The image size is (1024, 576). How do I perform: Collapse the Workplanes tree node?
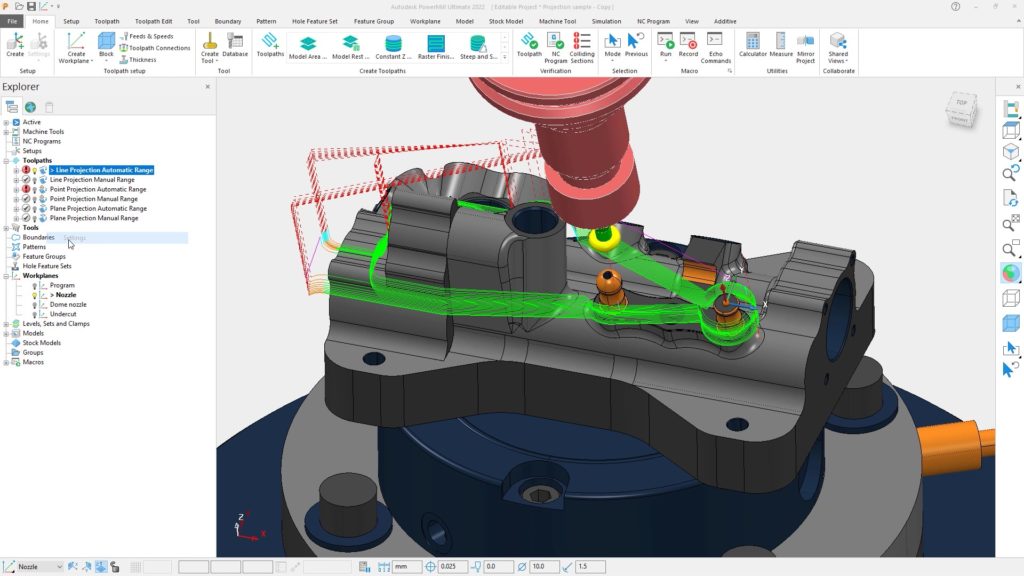[x=7, y=276]
